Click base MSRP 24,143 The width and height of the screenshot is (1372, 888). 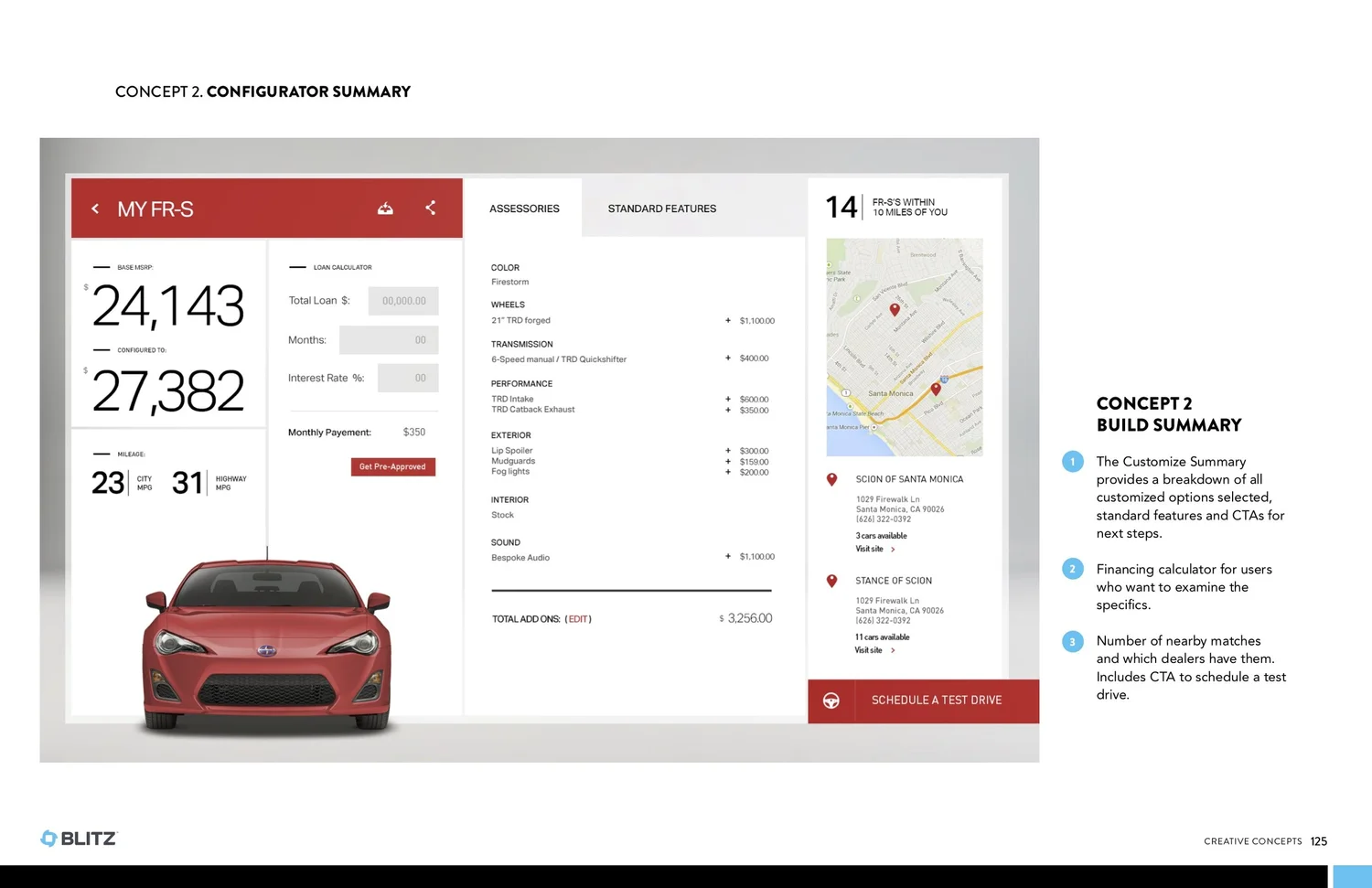(168, 305)
